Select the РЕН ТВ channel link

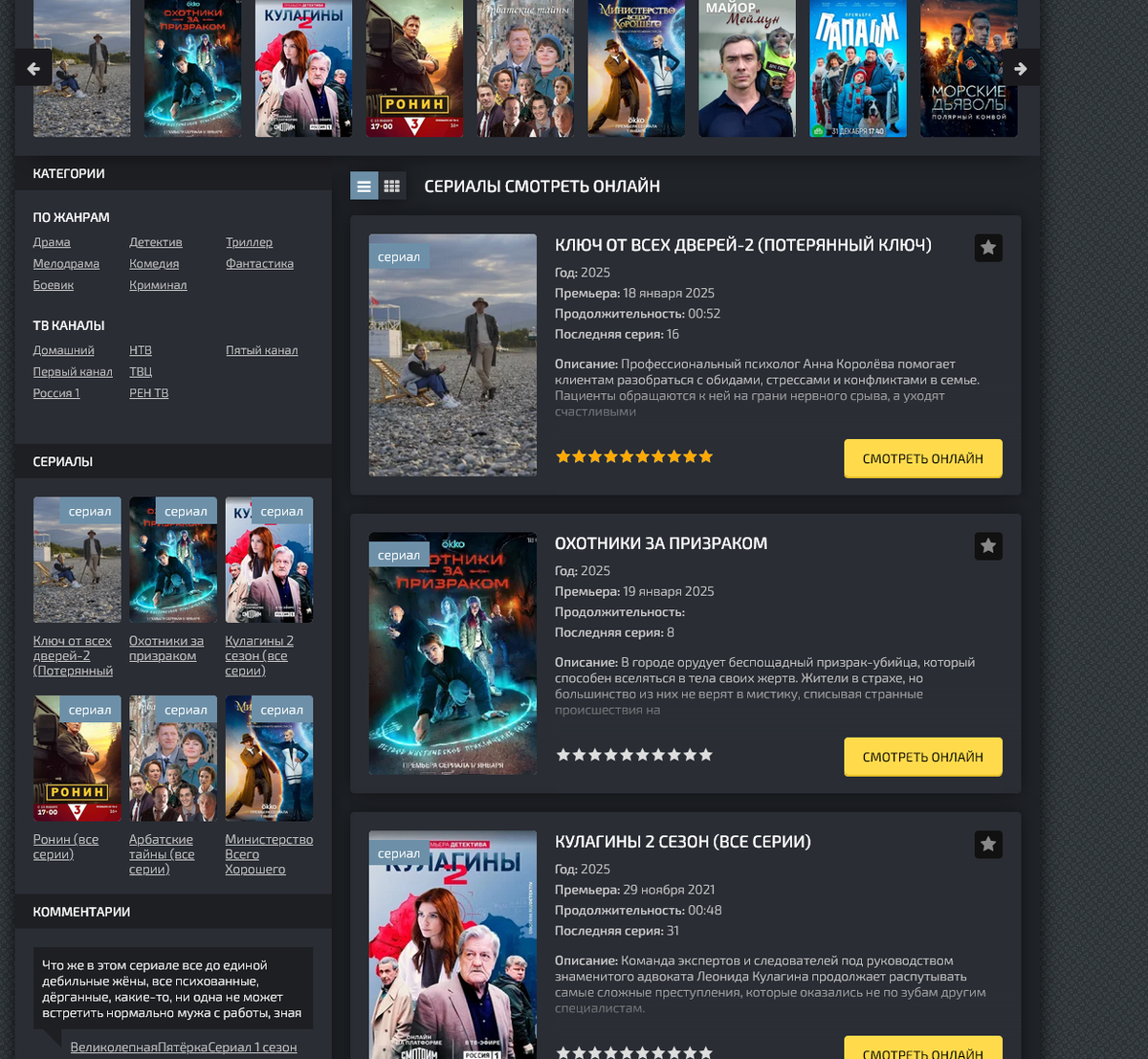[x=148, y=393]
